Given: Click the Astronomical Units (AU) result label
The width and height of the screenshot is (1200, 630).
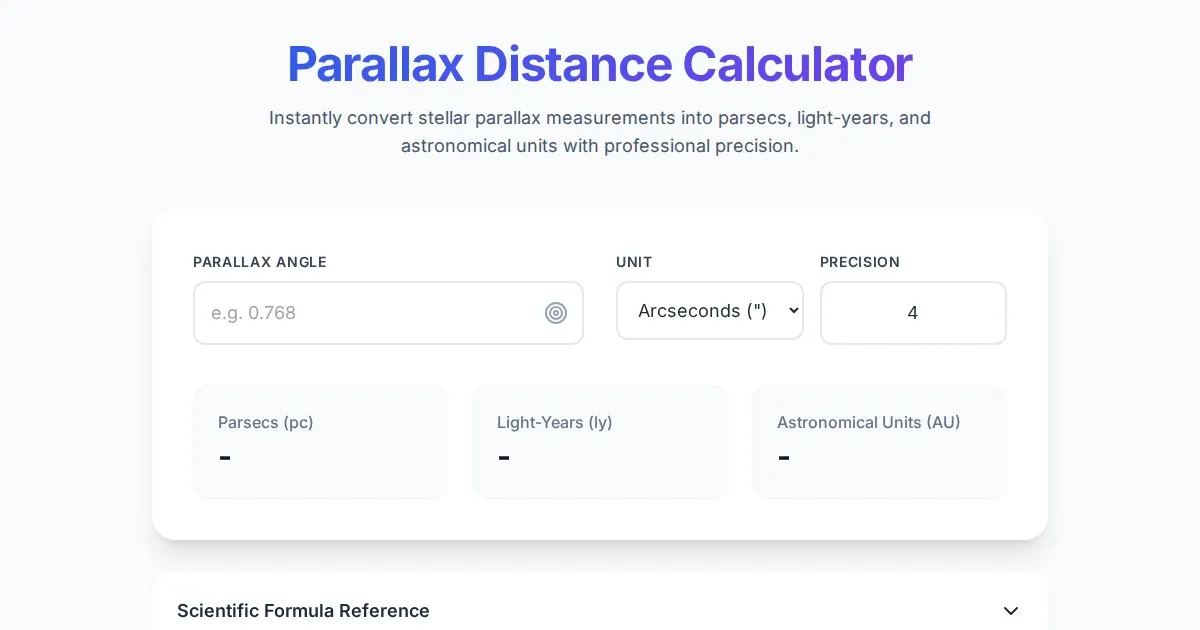Looking at the screenshot, I should coord(868,422).
